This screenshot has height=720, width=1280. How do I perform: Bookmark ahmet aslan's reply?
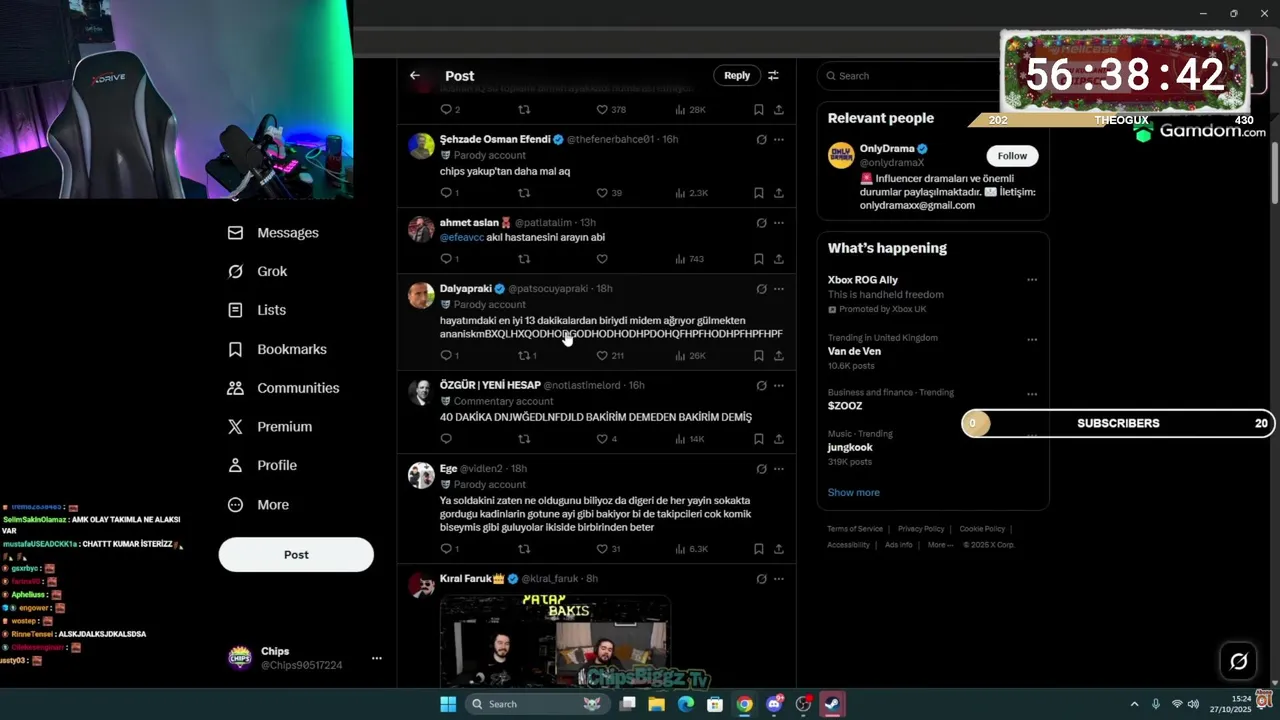pos(759,259)
